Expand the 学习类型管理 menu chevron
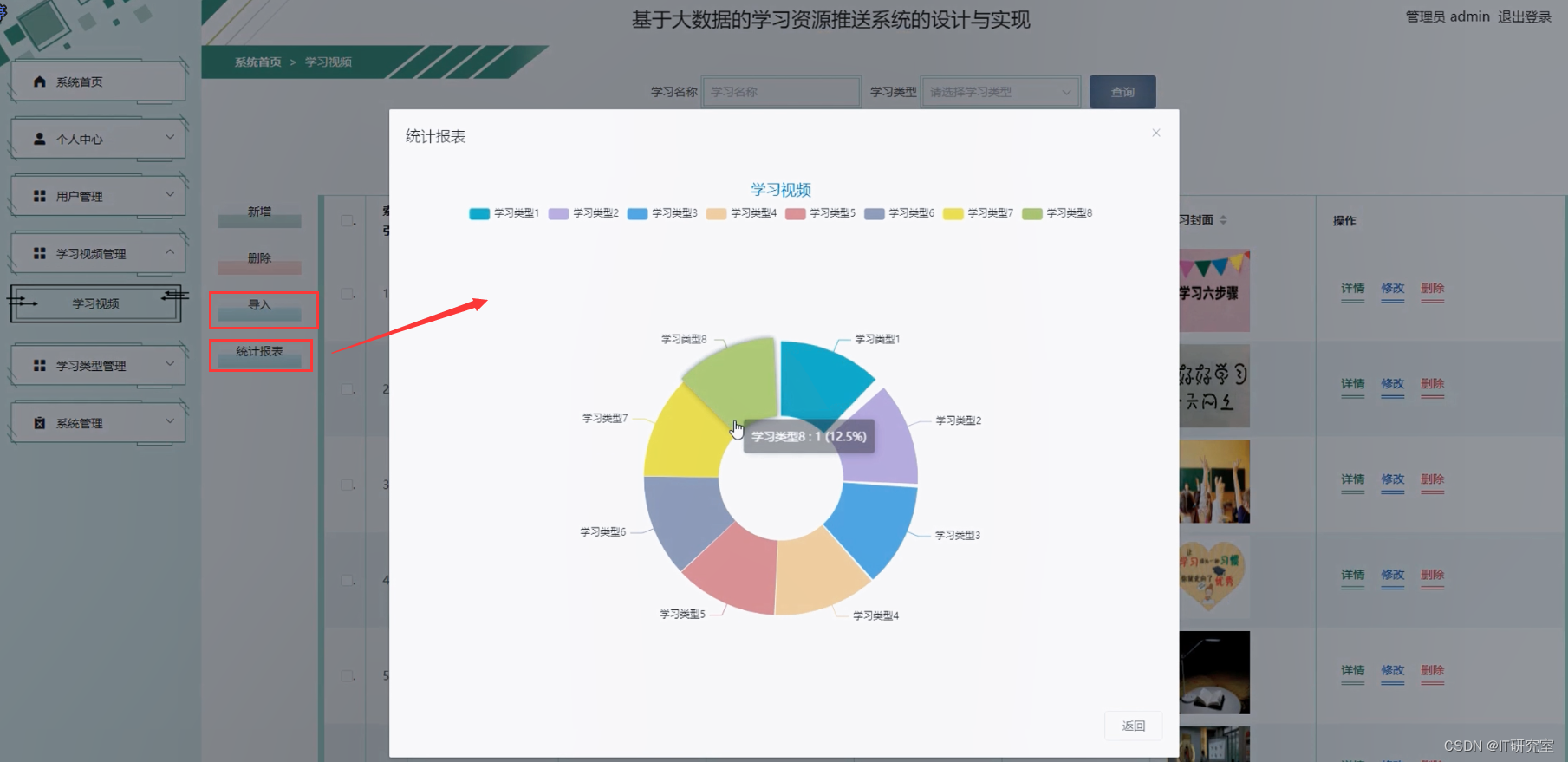Screen dimensions: 1568x762 pyautogui.click(x=170, y=364)
